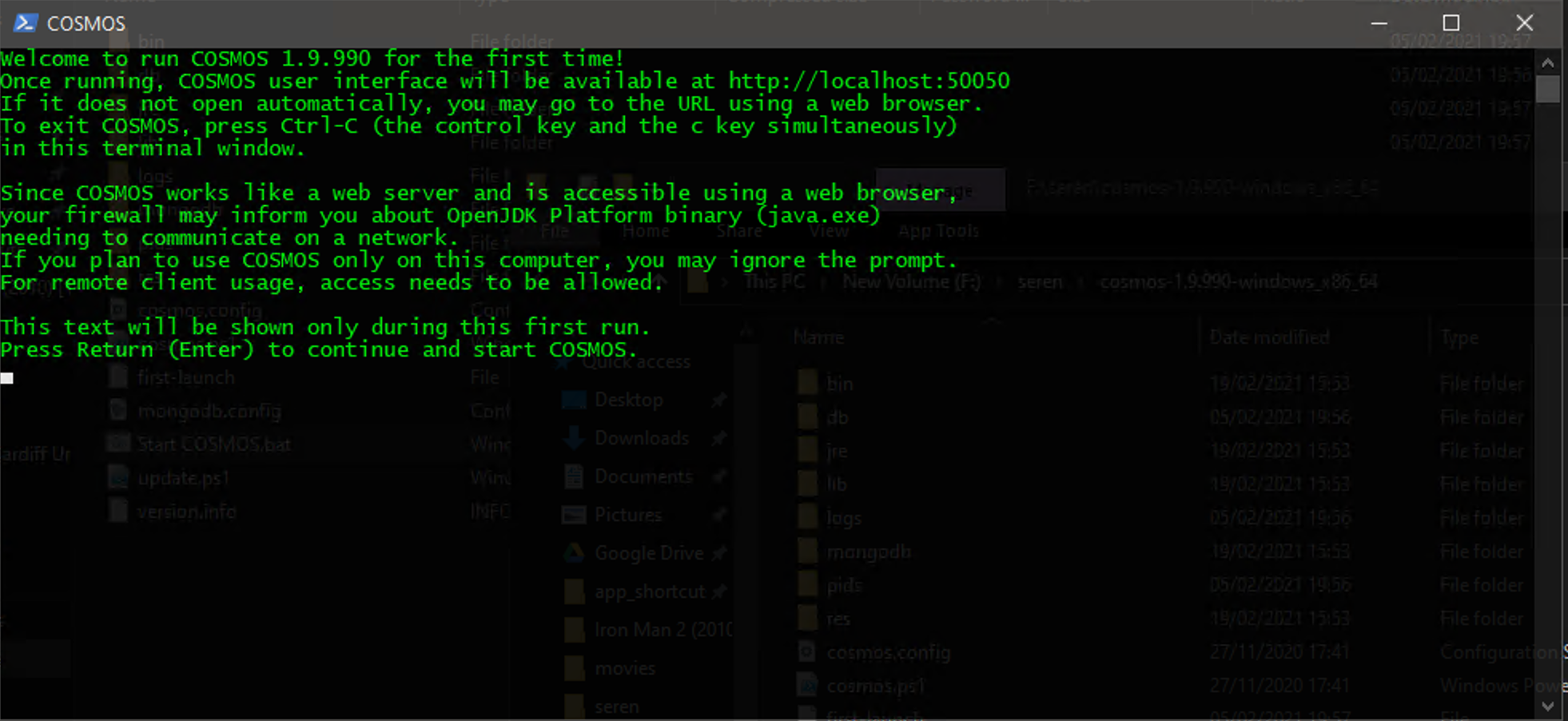Image resolution: width=1568 pixels, height=721 pixels.
Task: Sort by the 'Date modified' column header
Action: click(1269, 337)
